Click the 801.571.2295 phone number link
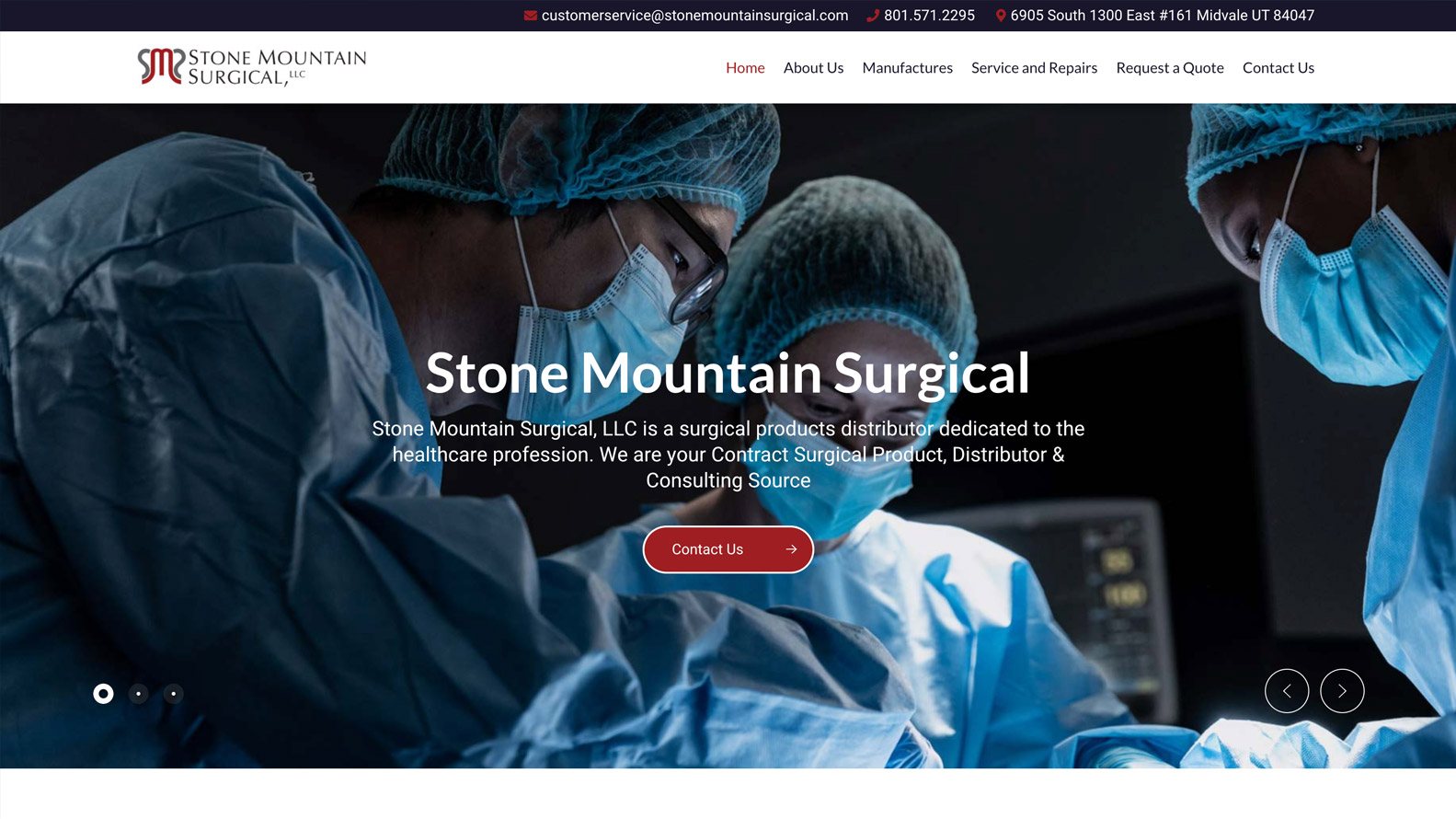Viewport: 1456px width, 819px height. click(929, 16)
